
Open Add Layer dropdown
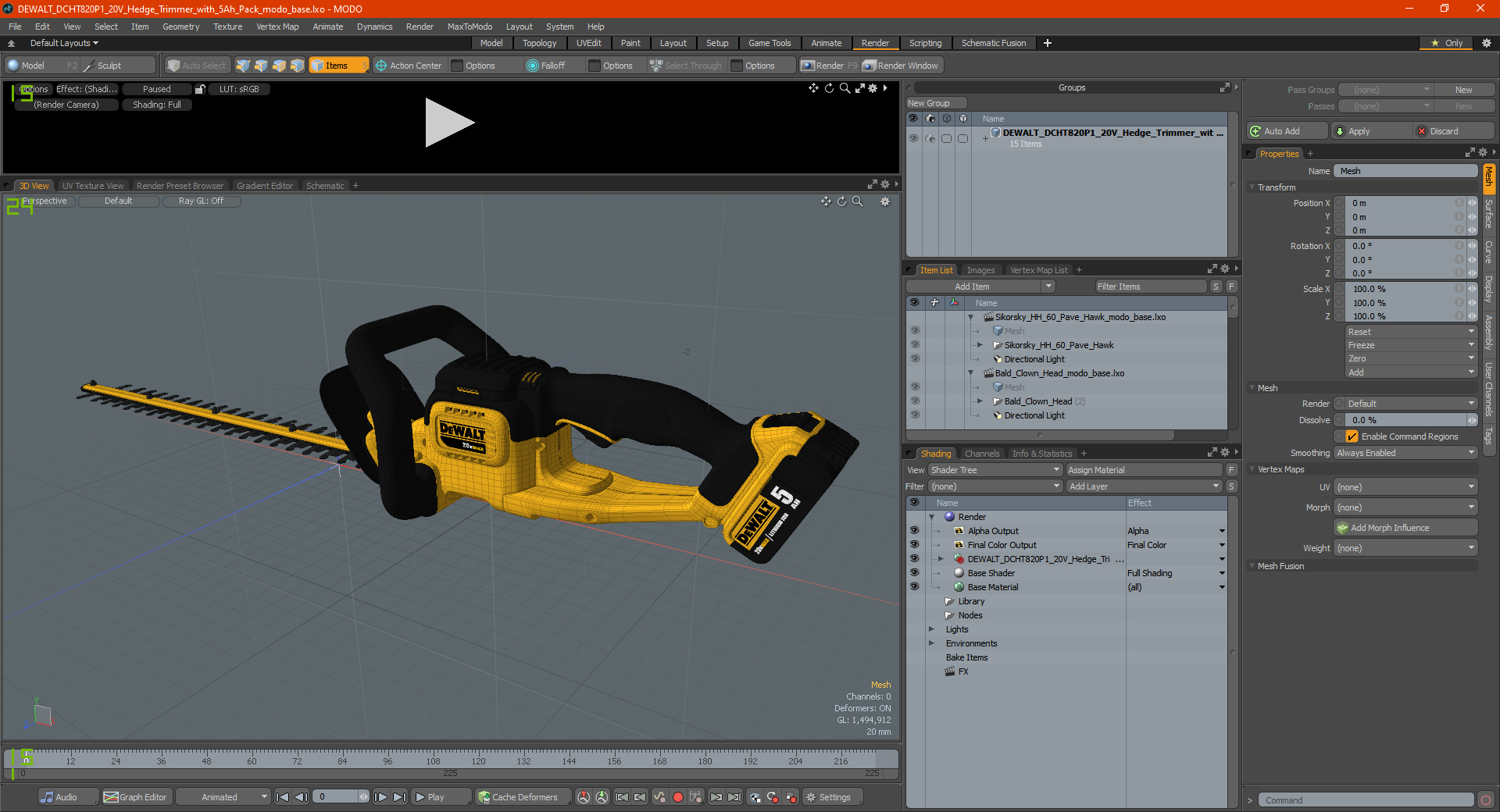coord(1144,486)
